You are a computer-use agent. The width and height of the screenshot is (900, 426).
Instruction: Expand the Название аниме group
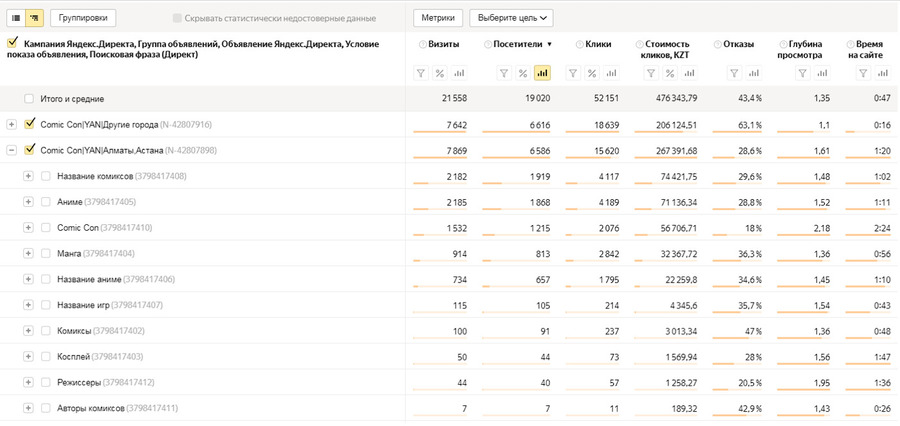click(x=28, y=279)
